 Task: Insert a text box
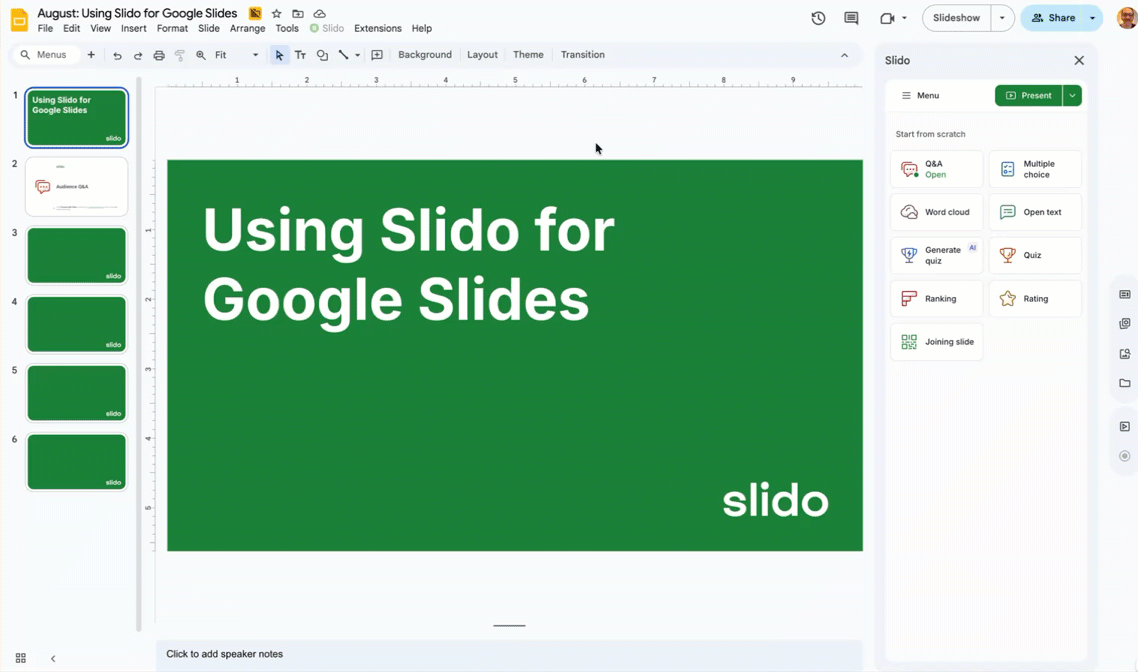300,55
